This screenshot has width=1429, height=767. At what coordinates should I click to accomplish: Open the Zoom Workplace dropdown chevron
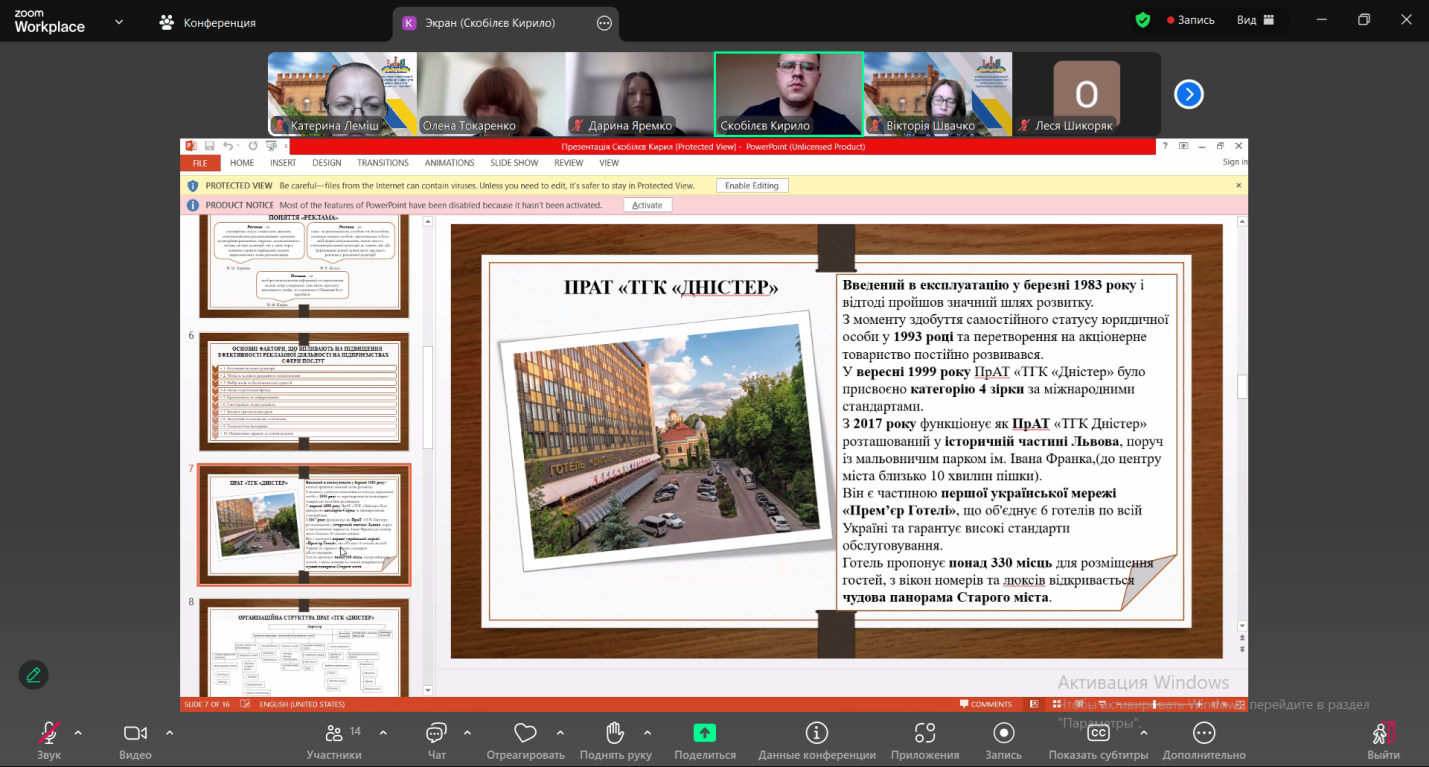pos(119,21)
